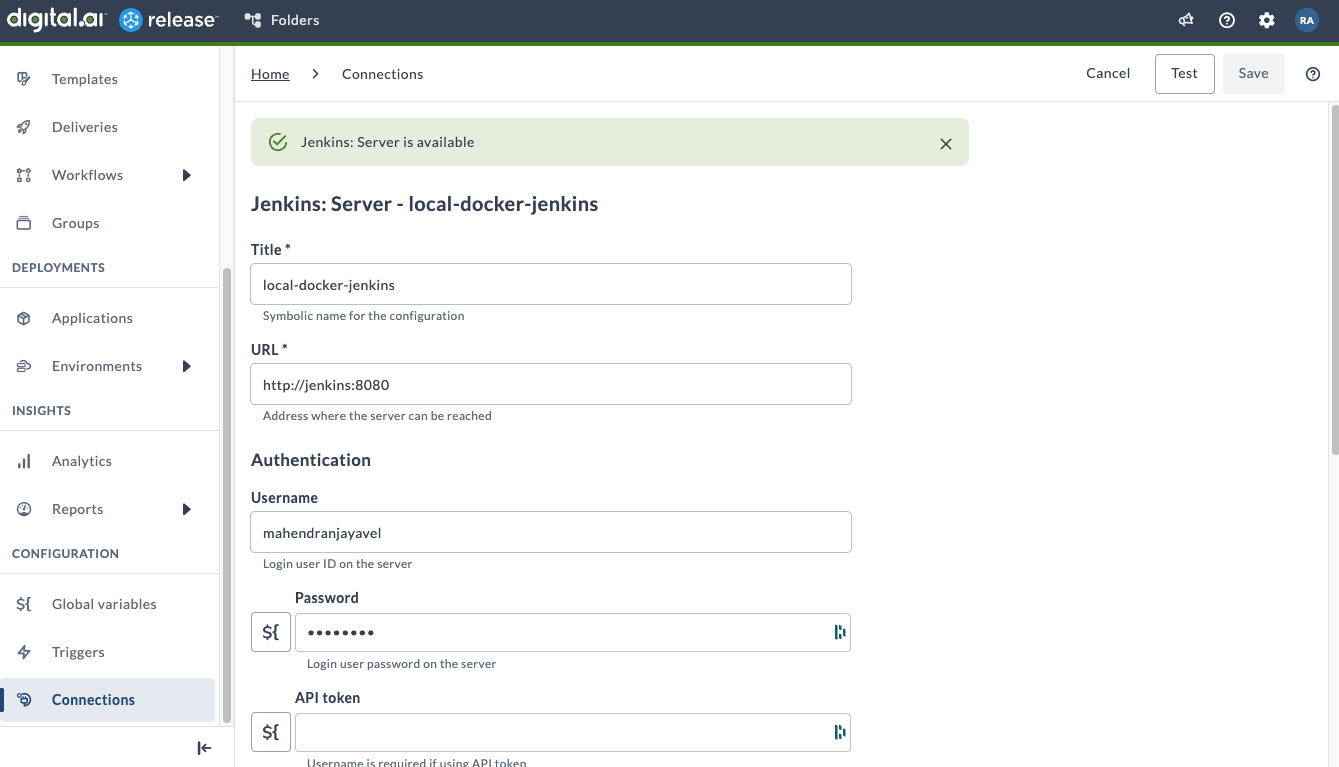1339x767 pixels.
Task: Open the Templates sidebar item icon
Action: tap(24, 79)
